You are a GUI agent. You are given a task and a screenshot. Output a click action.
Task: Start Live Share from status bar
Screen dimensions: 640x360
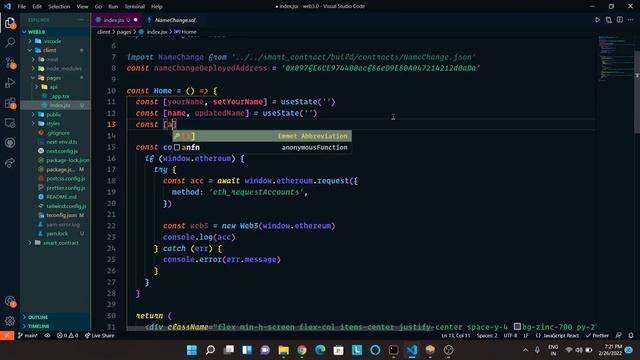(x=100, y=336)
